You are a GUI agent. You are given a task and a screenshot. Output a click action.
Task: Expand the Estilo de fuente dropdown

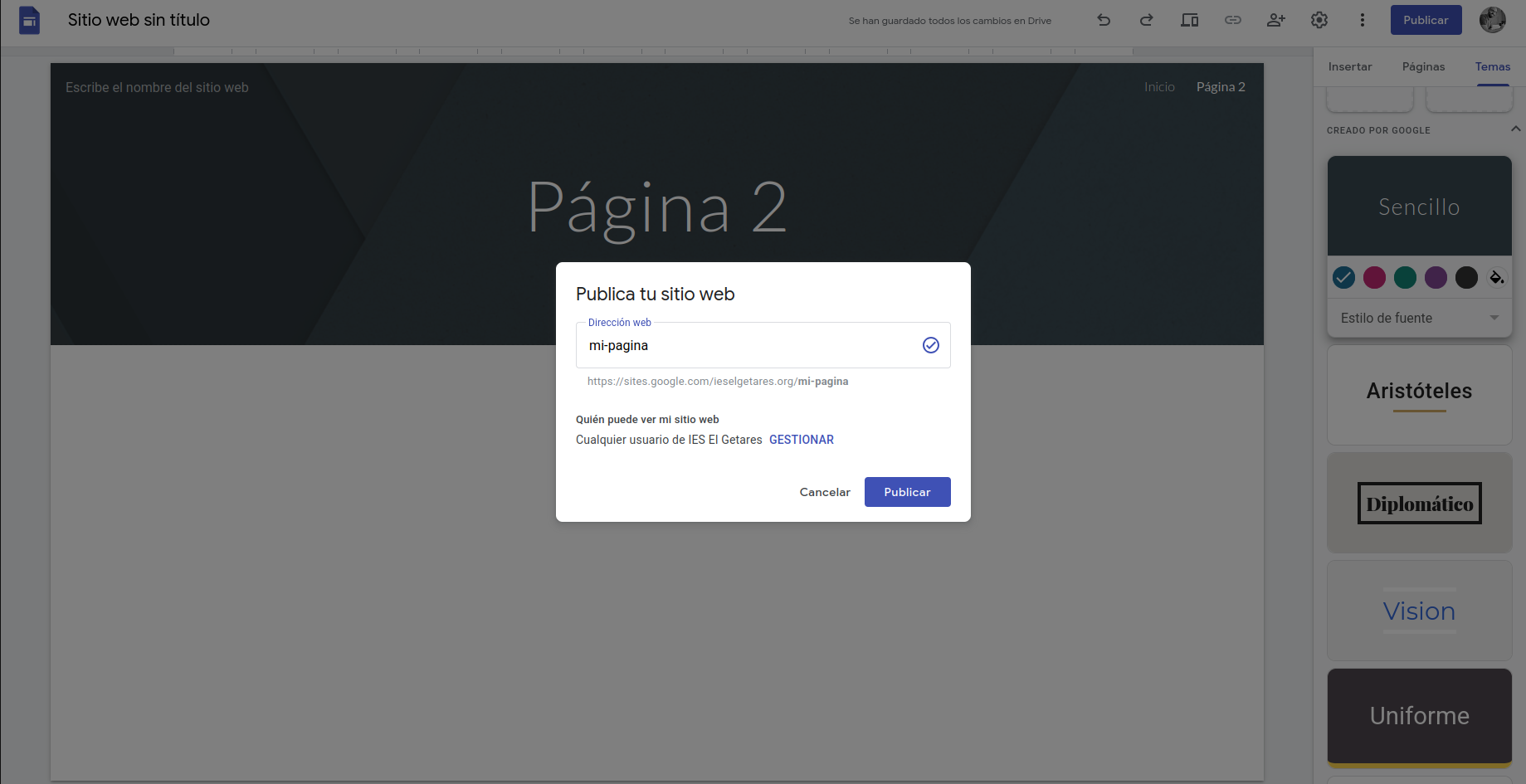click(1419, 318)
